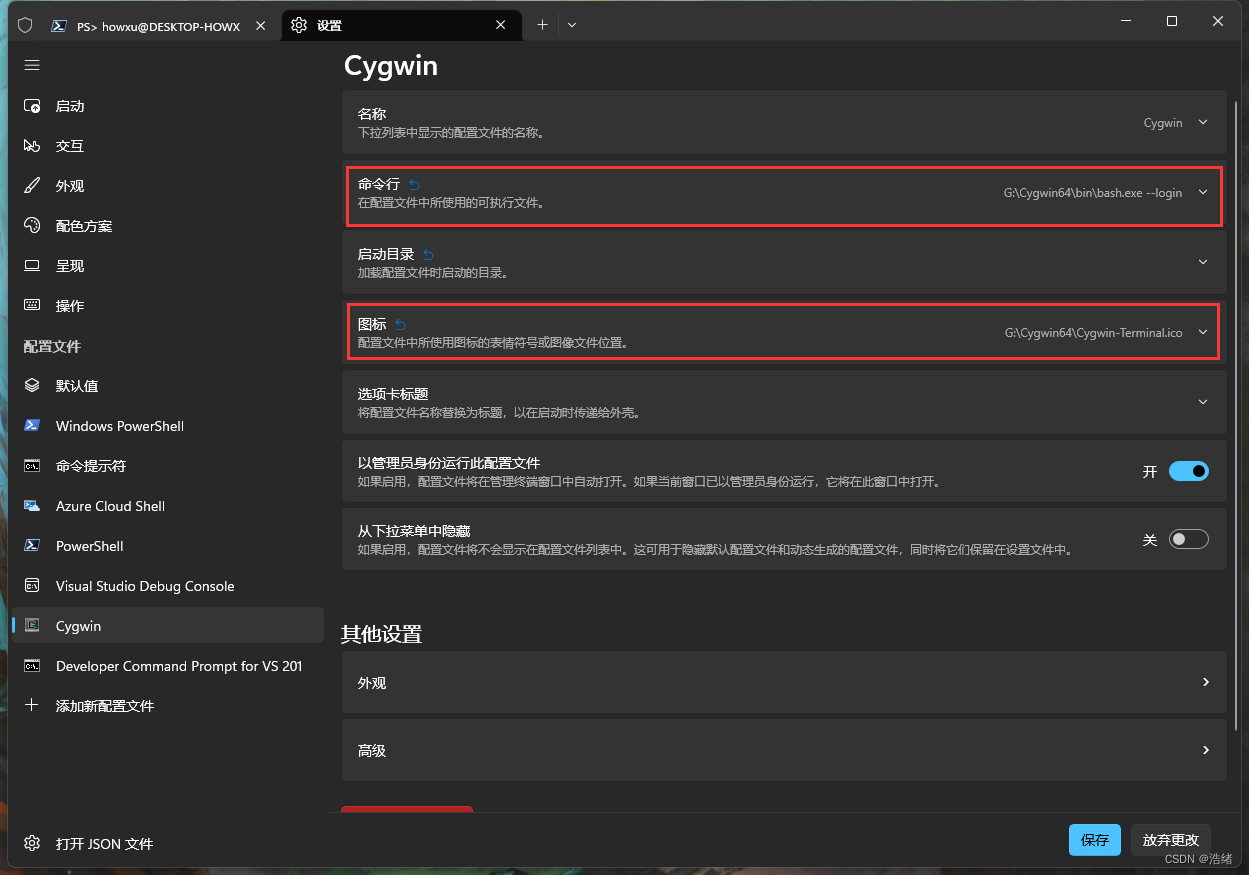
Task: Click reset arrow icon next to 启动目录
Action: (x=428, y=254)
